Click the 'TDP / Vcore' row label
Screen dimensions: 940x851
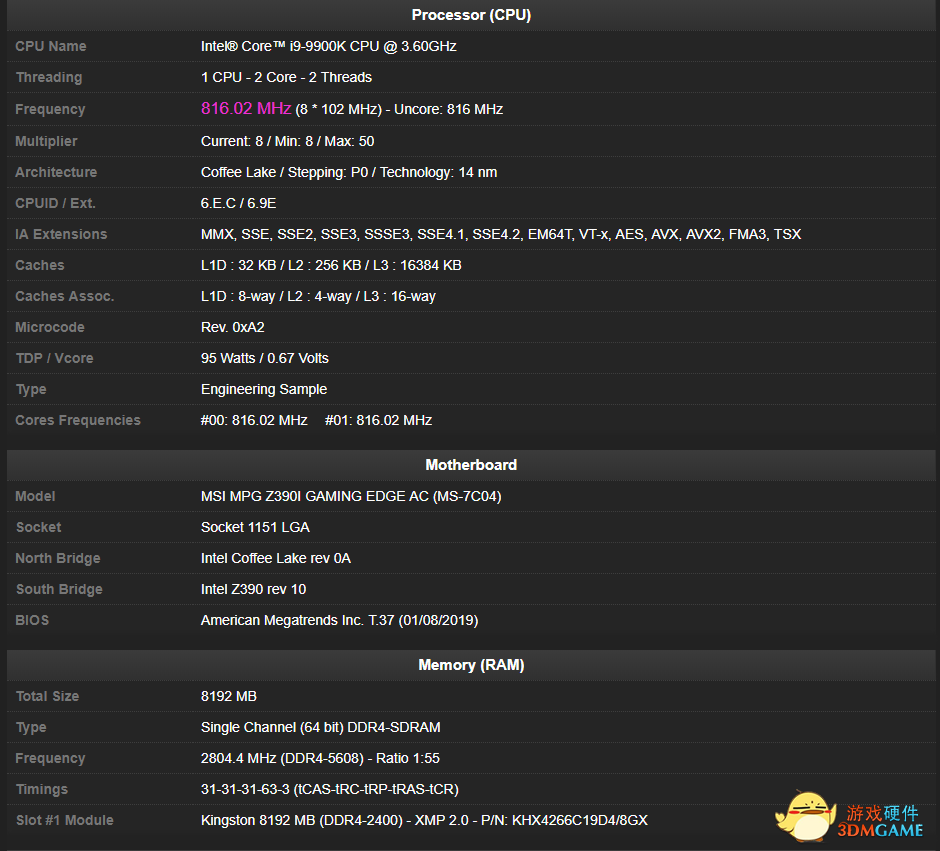click(x=55, y=358)
